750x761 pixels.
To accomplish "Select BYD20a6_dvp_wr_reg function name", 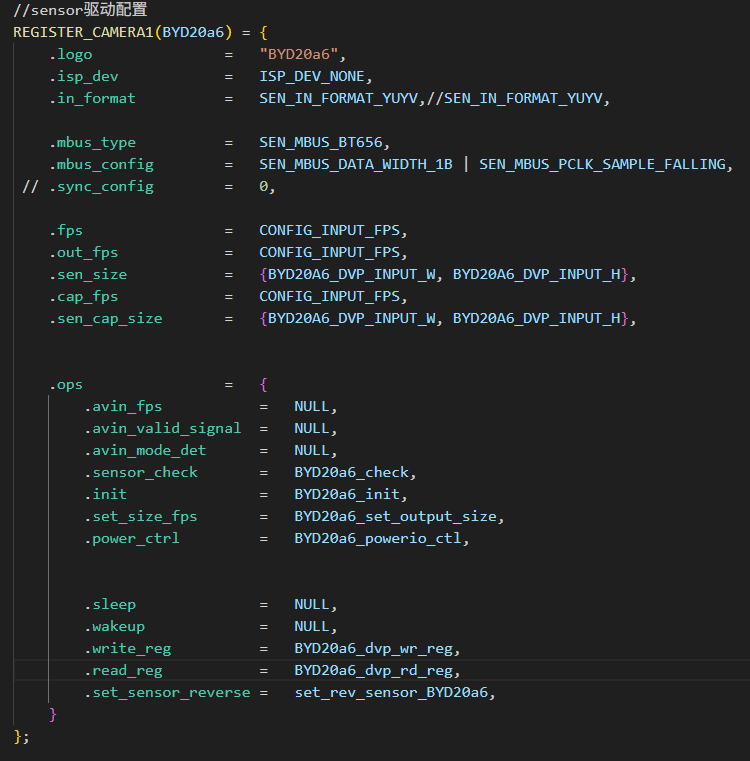I will [x=374, y=649].
